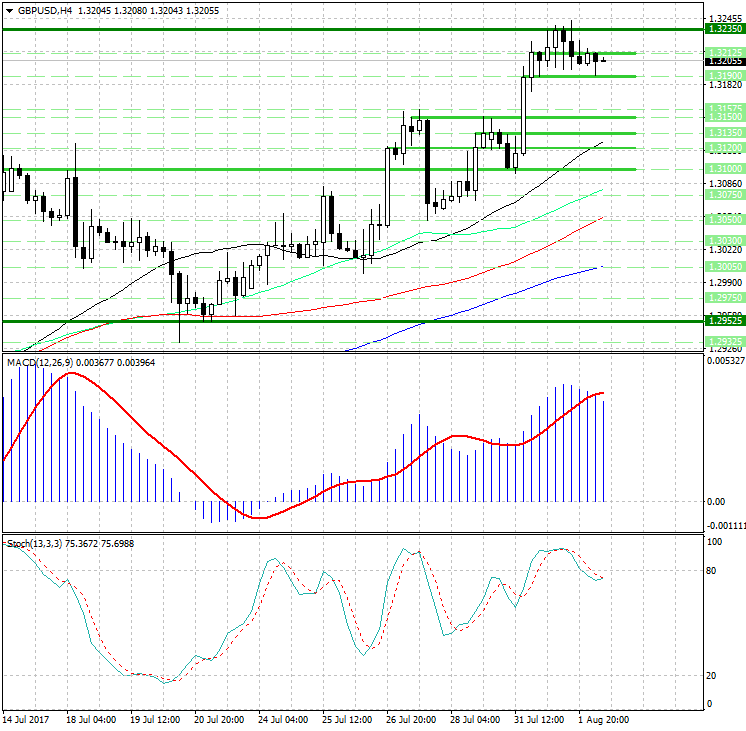The image size is (746, 731).
Task: Click the current price tag 1.32055
Action: coord(723,61)
